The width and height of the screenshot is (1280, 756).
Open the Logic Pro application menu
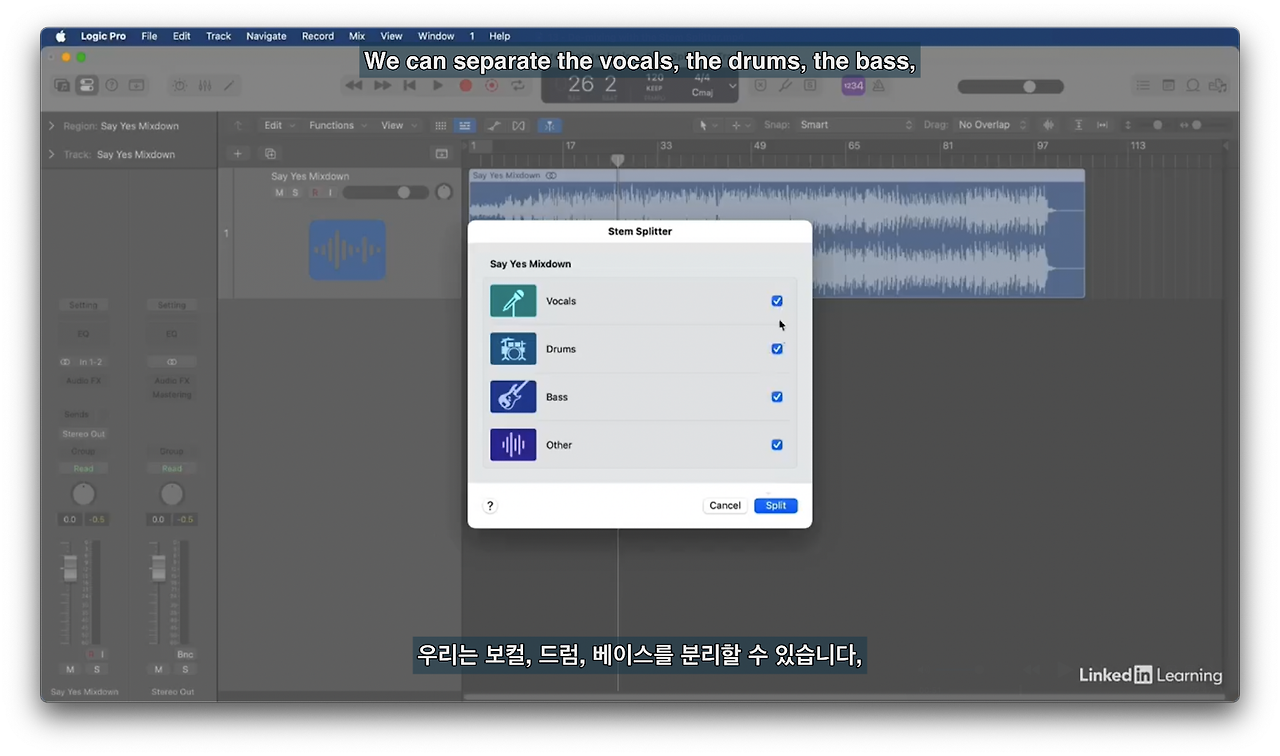coord(103,36)
